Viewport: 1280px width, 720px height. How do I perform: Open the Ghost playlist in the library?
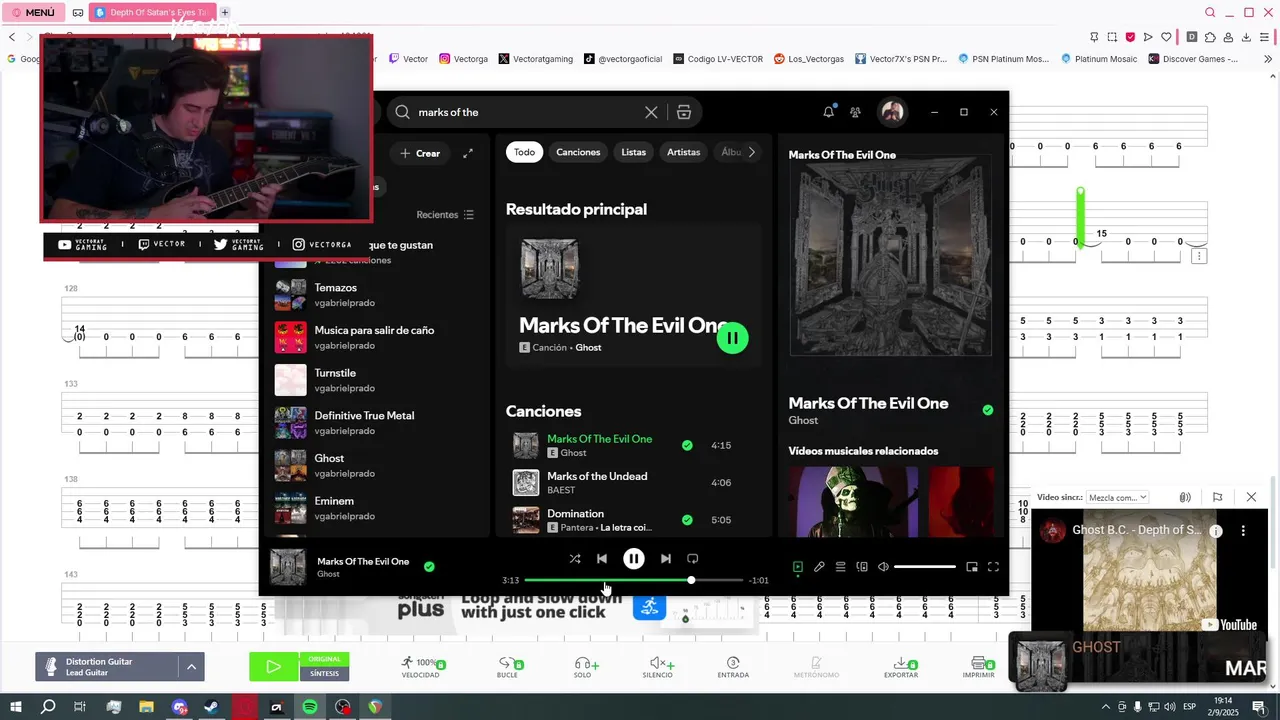click(376, 465)
